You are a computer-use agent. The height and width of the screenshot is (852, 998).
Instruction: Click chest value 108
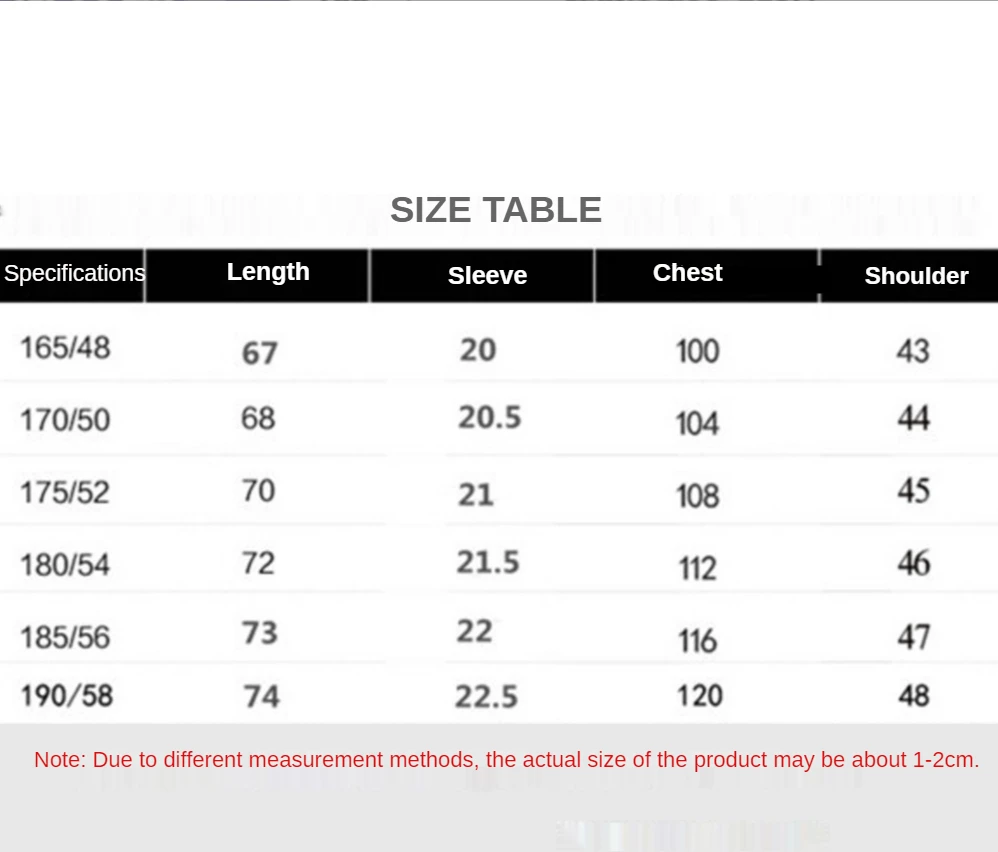click(698, 496)
